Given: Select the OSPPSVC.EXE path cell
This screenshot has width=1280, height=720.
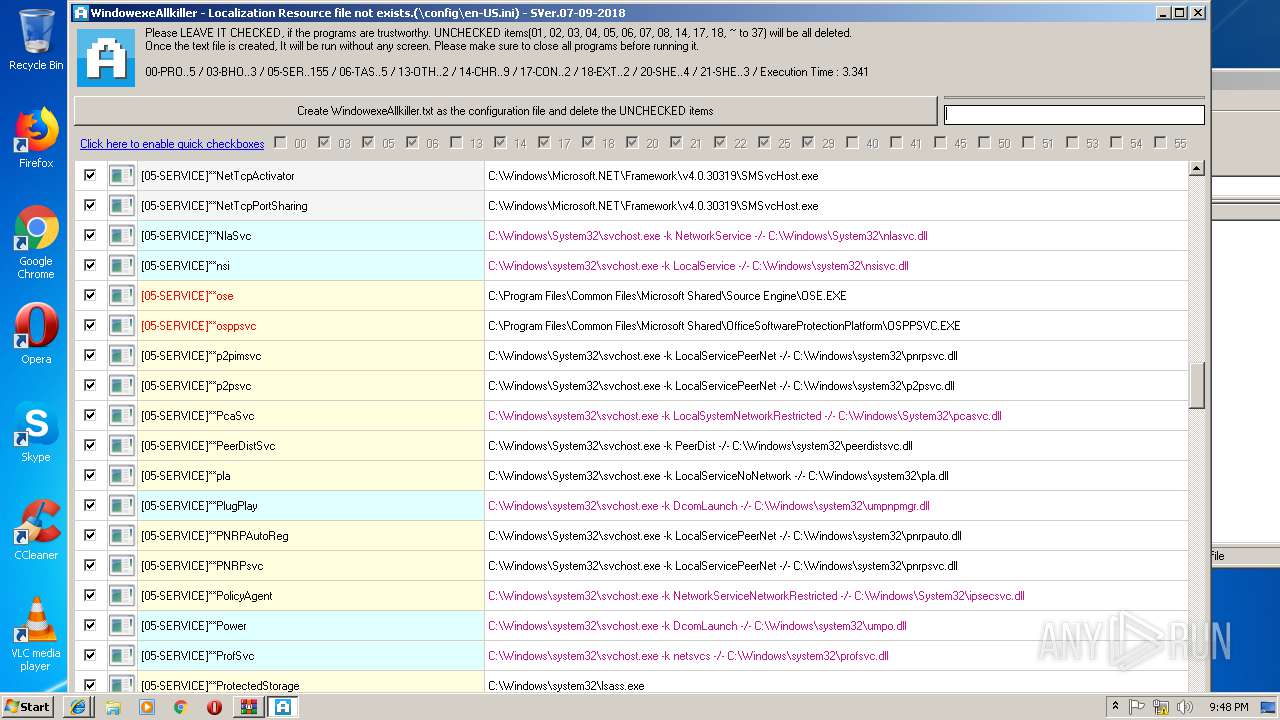Looking at the screenshot, I should click(836, 326).
